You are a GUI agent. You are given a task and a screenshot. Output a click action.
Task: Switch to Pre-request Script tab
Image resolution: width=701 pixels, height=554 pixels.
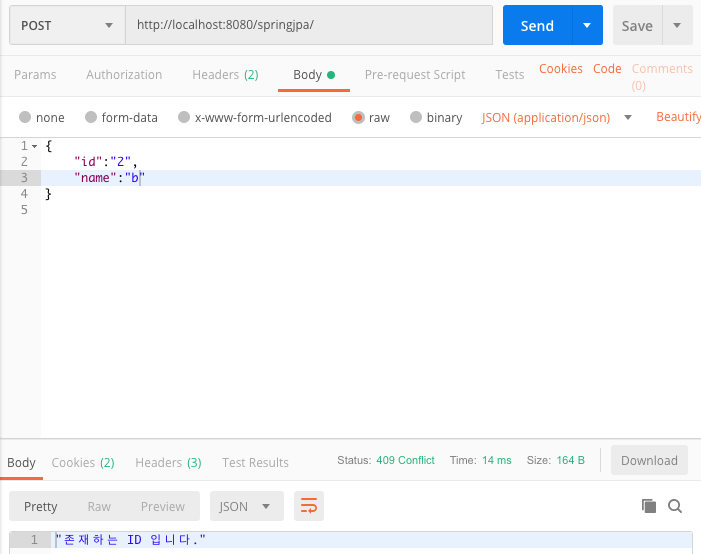point(415,75)
